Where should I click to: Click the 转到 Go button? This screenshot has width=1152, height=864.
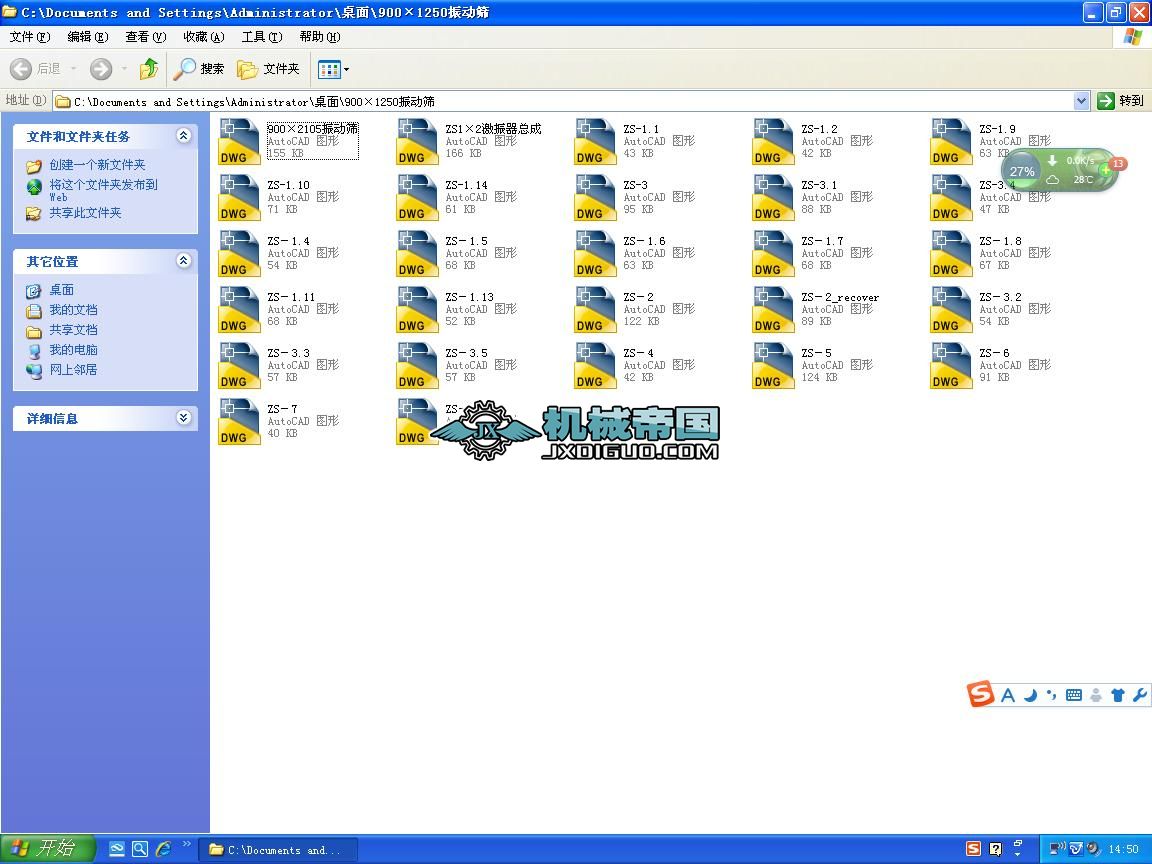tap(1120, 101)
